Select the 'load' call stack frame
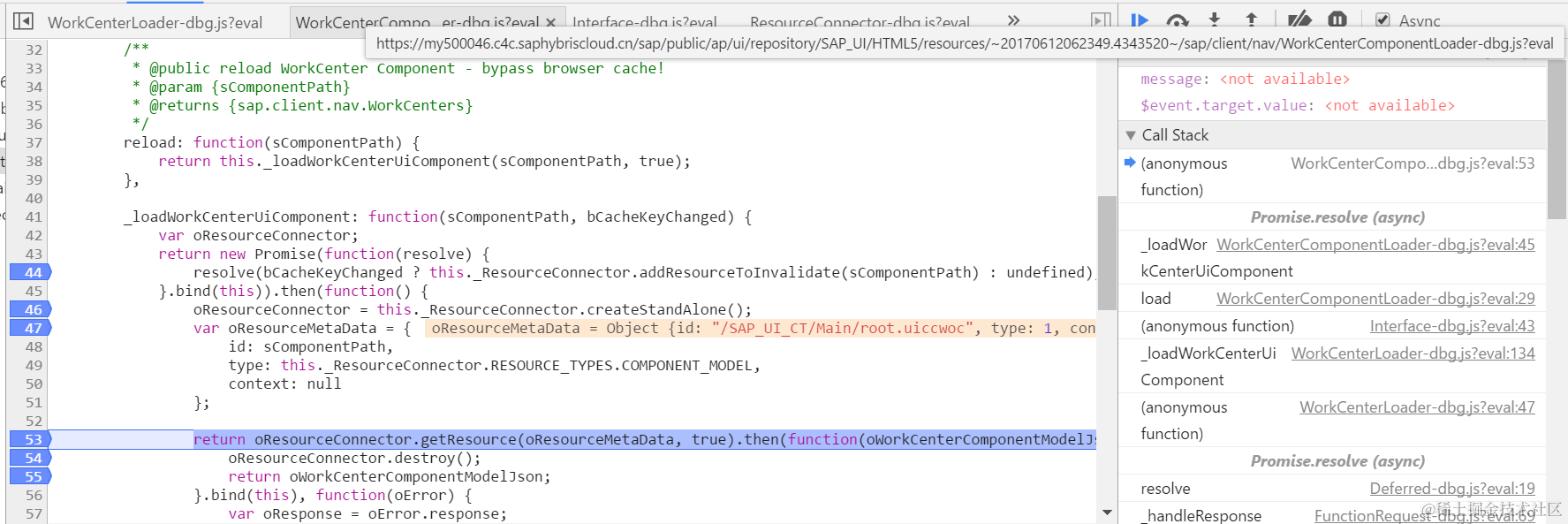This screenshot has height=524, width=1568. pos(1334,299)
